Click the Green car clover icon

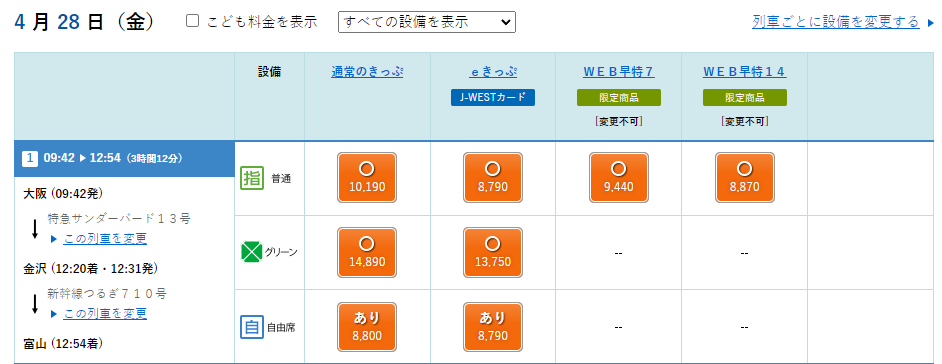[251, 252]
